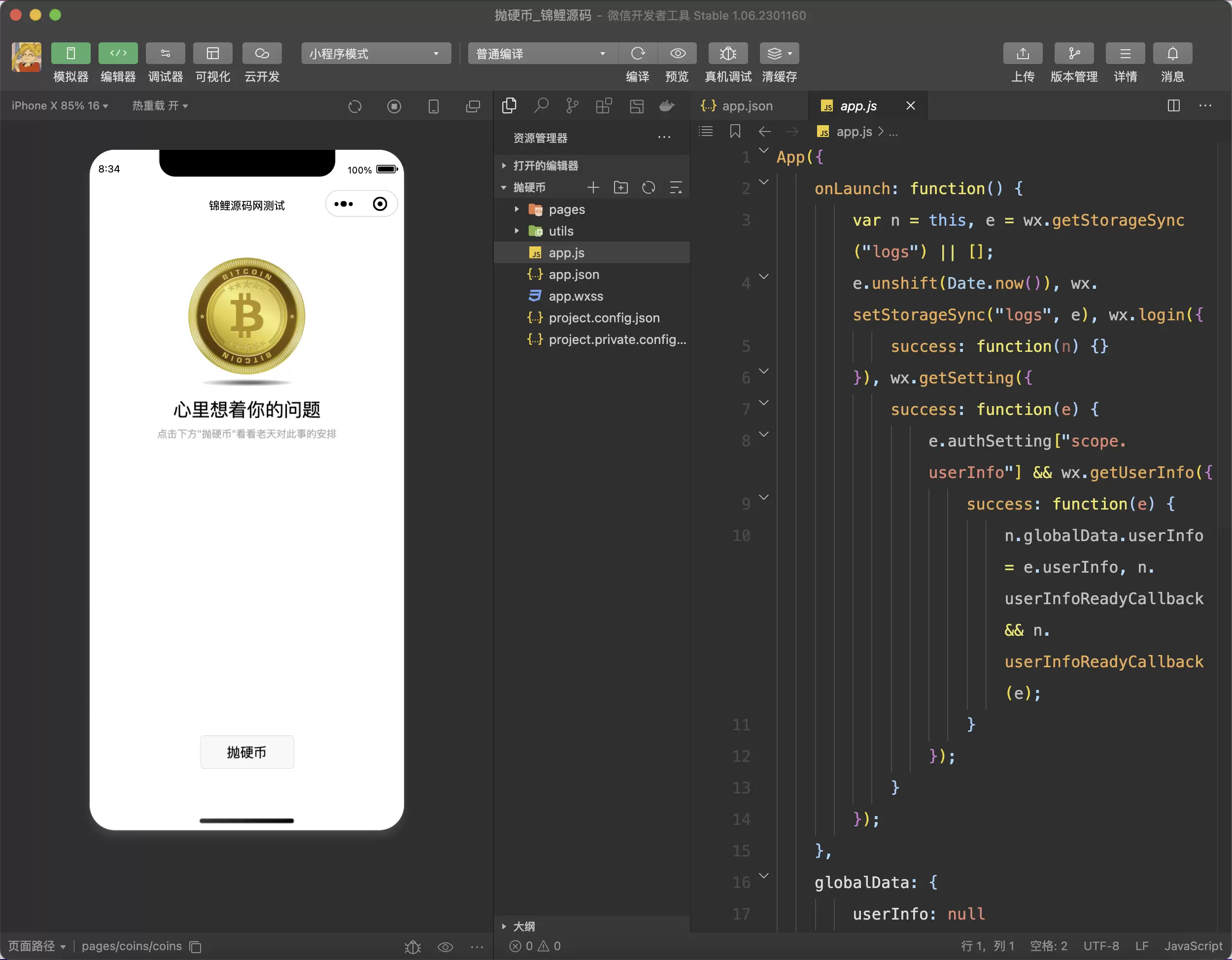1232x960 pixels.
Task: Open the details panel icon
Action: 1126,54
